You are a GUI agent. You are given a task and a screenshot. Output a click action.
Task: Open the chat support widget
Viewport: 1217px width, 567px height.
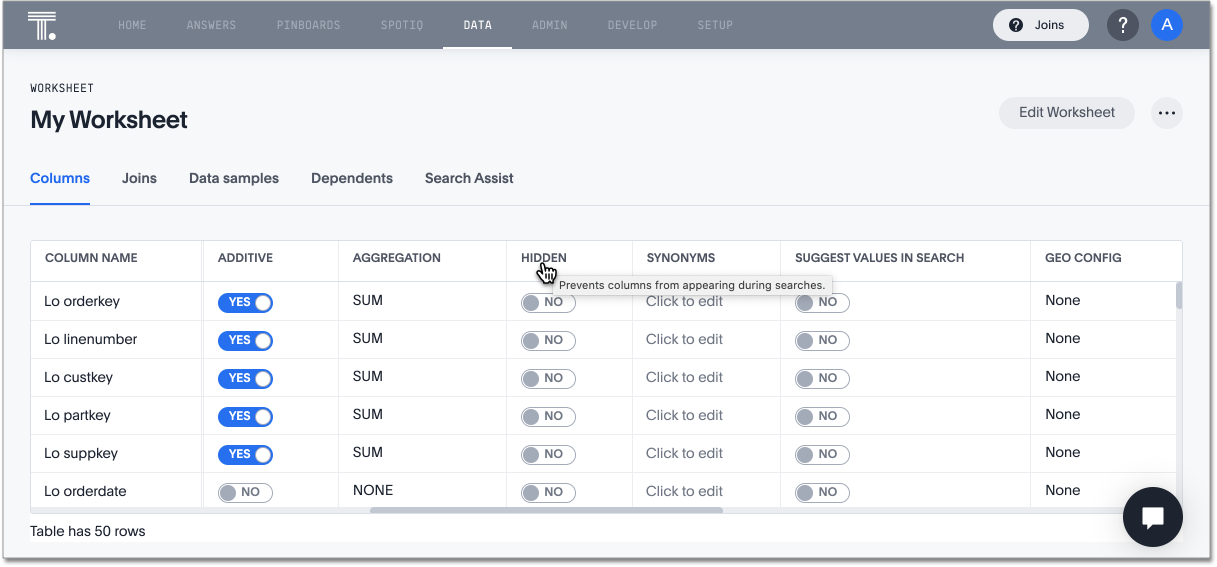(x=1152, y=517)
